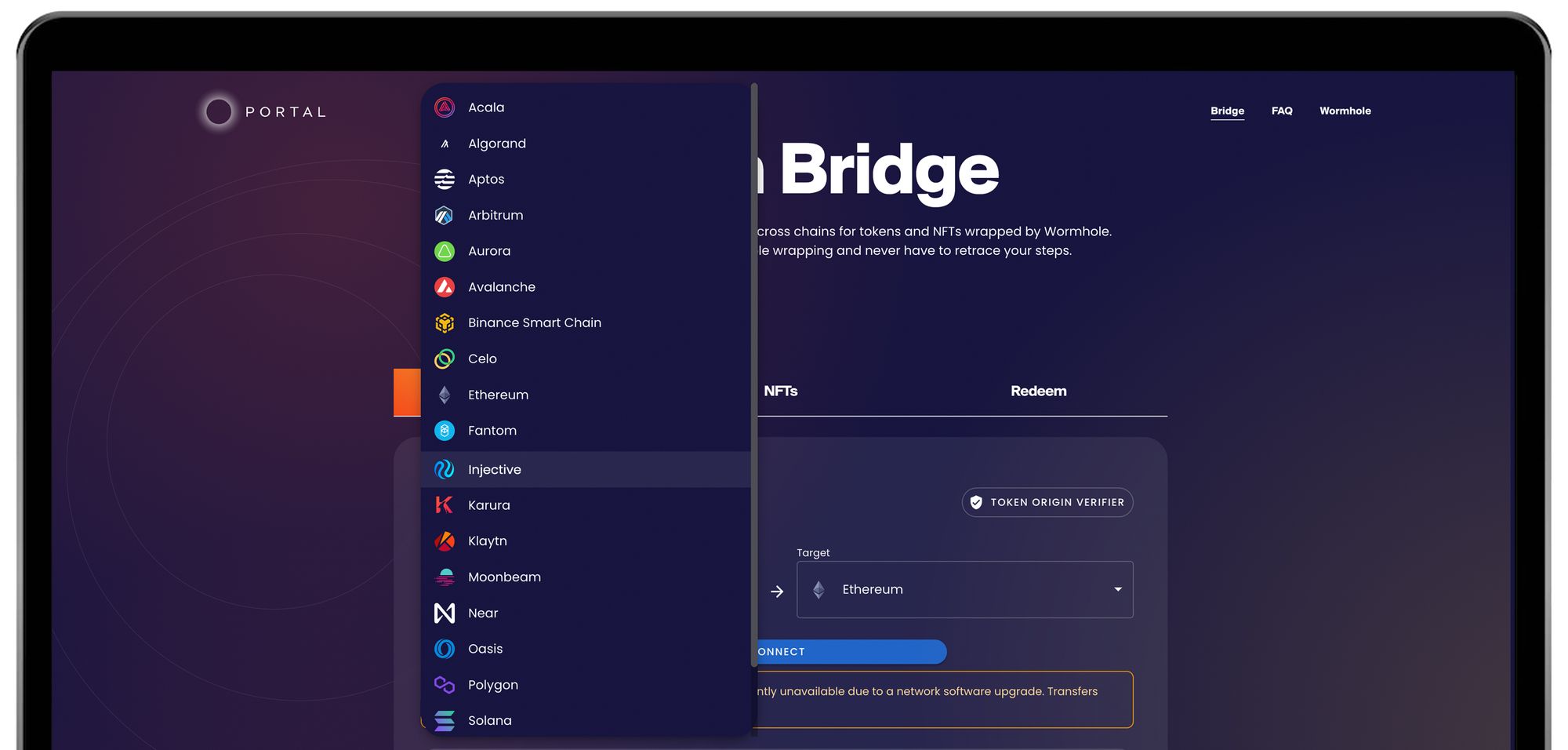Click the Injective swirl icon
Viewport: 1568px width, 750px height.
[x=445, y=469]
